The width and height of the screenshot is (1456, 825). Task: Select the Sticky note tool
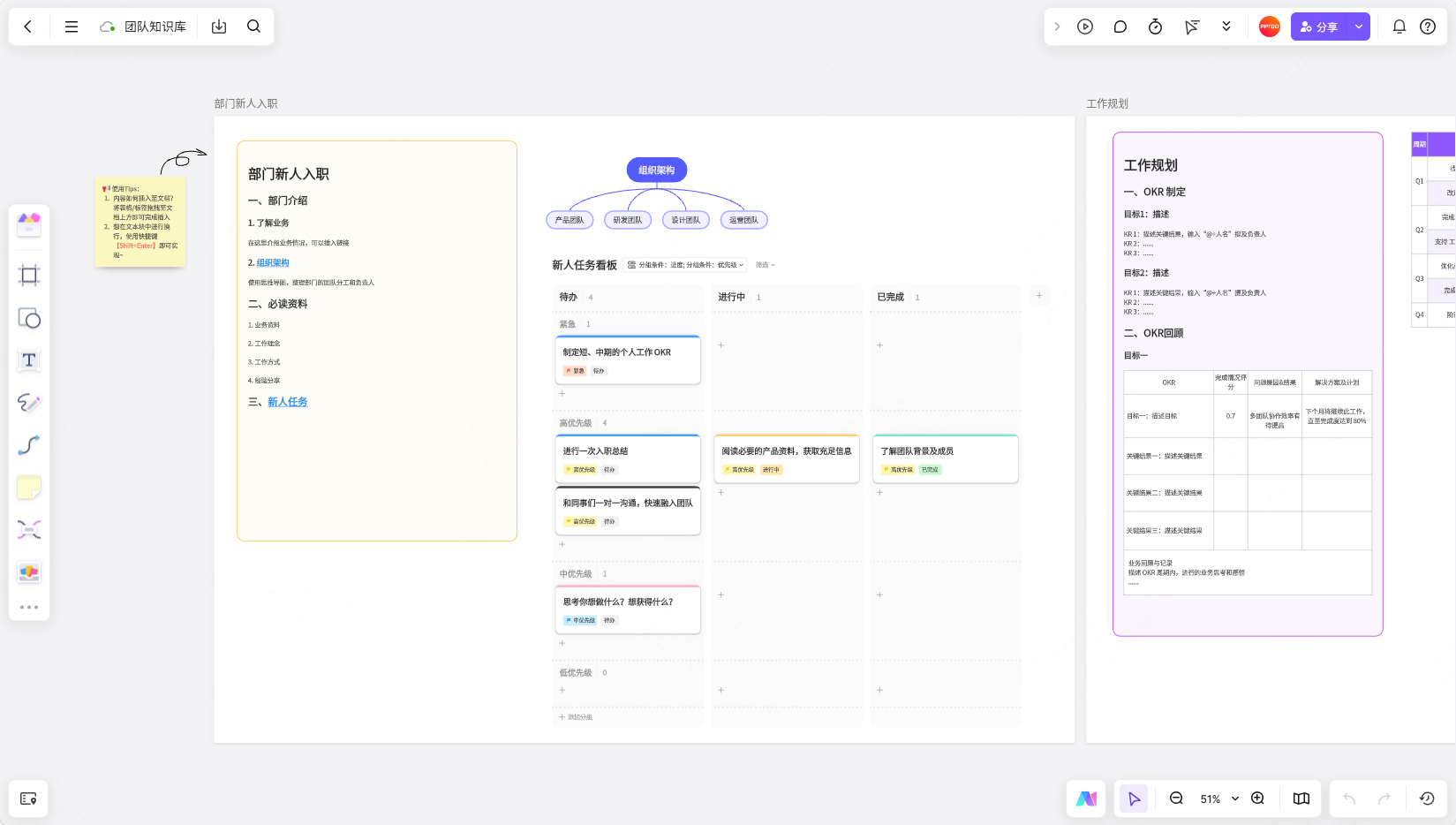point(29,488)
